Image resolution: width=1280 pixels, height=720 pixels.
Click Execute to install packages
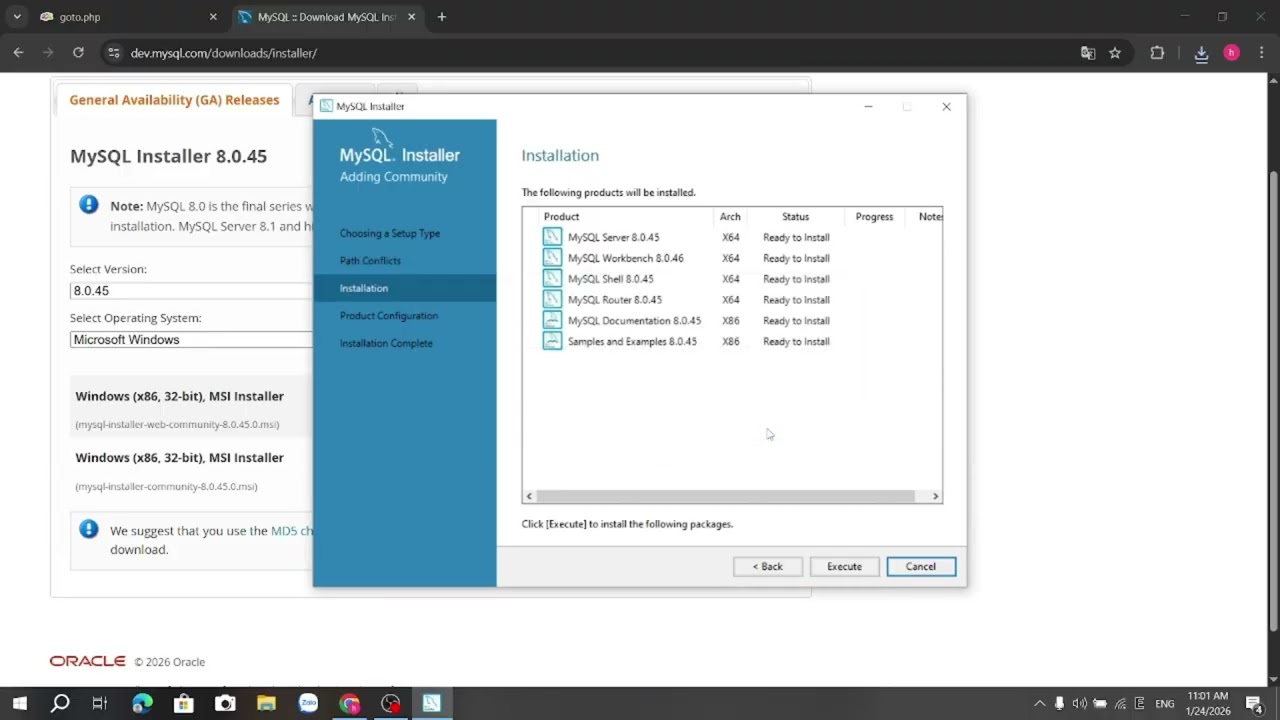pyautogui.click(x=844, y=566)
